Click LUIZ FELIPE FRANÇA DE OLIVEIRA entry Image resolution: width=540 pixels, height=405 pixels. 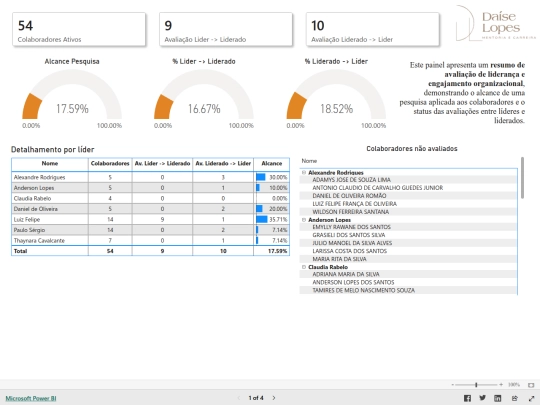(354, 204)
